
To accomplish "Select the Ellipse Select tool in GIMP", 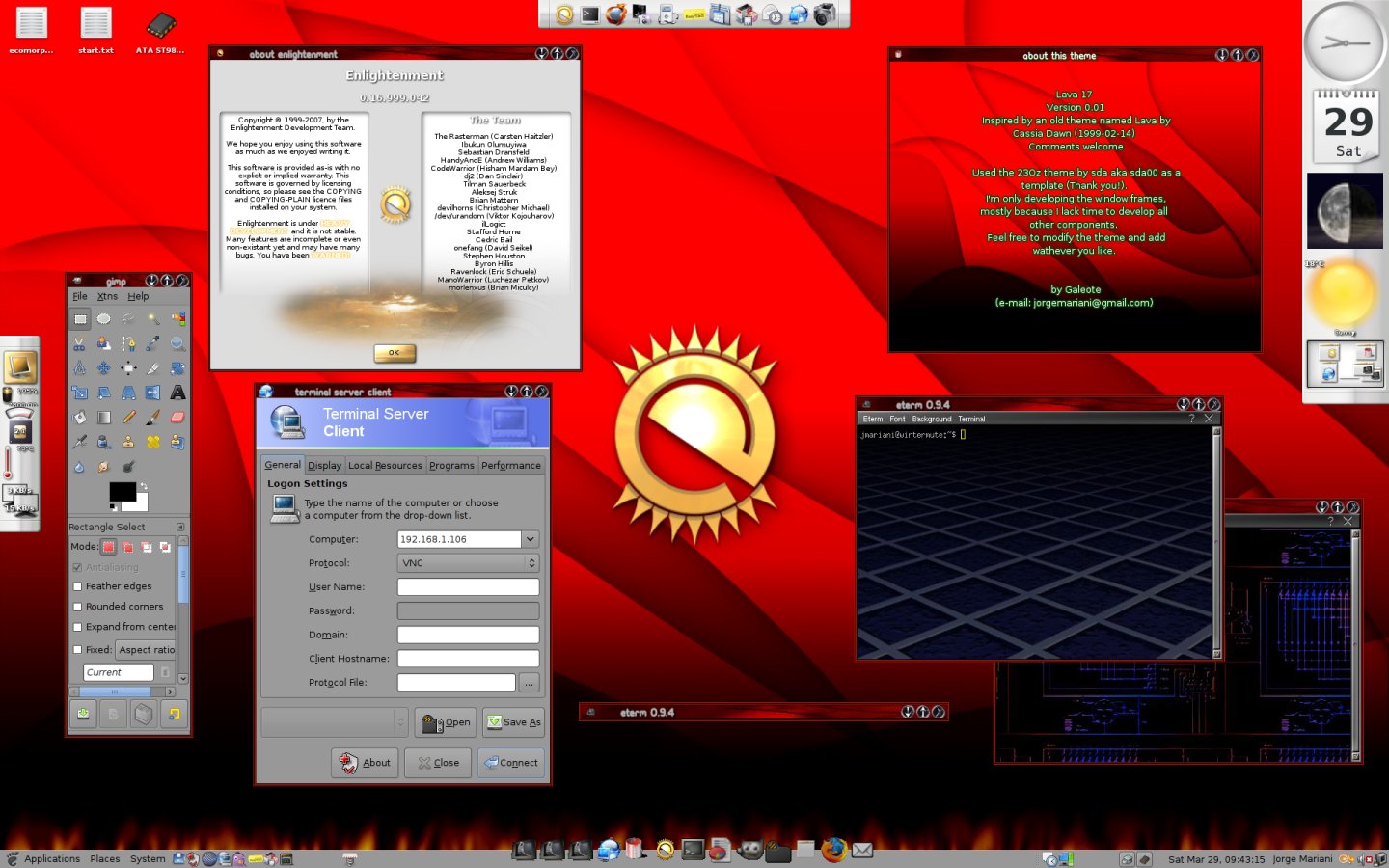I will pos(103,319).
